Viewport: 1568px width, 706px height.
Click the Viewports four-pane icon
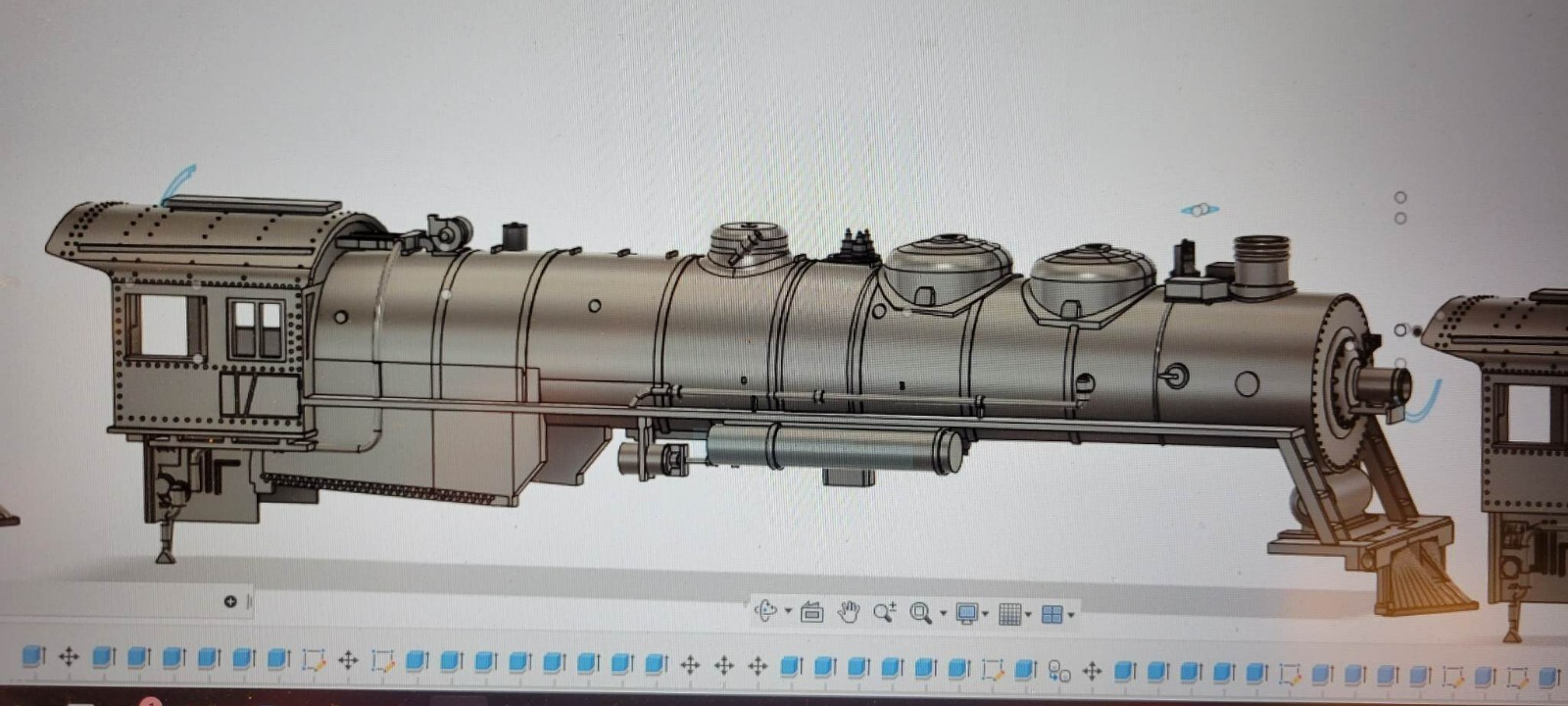pyautogui.click(x=1053, y=615)
